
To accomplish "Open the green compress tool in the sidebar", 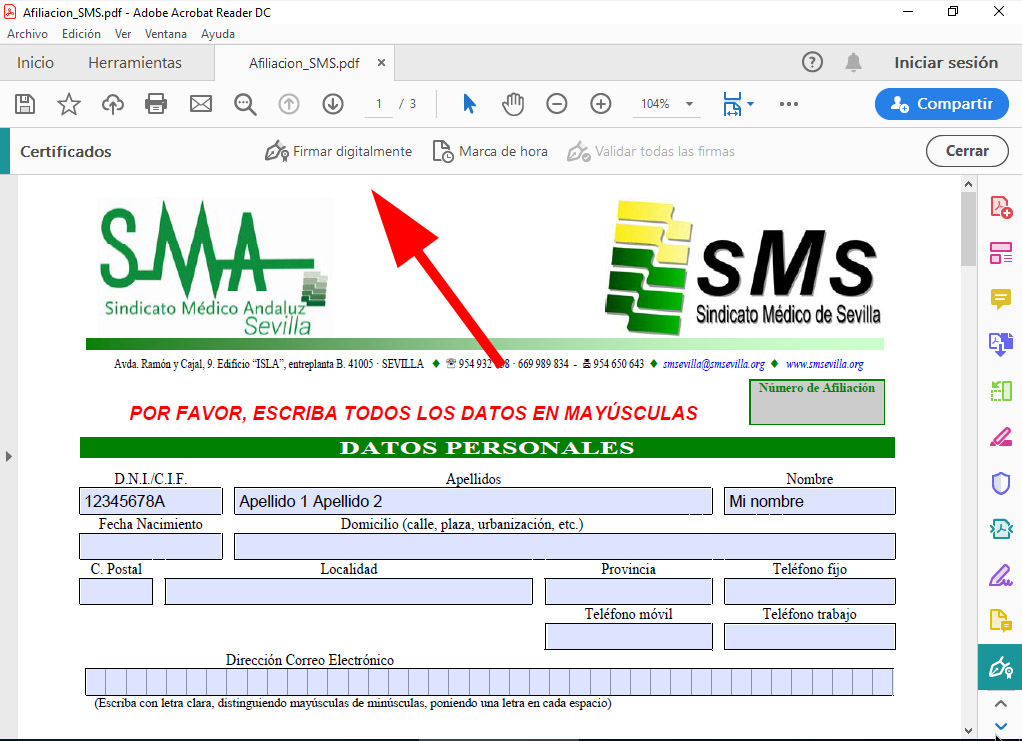I will click(x=1001, y=390).
